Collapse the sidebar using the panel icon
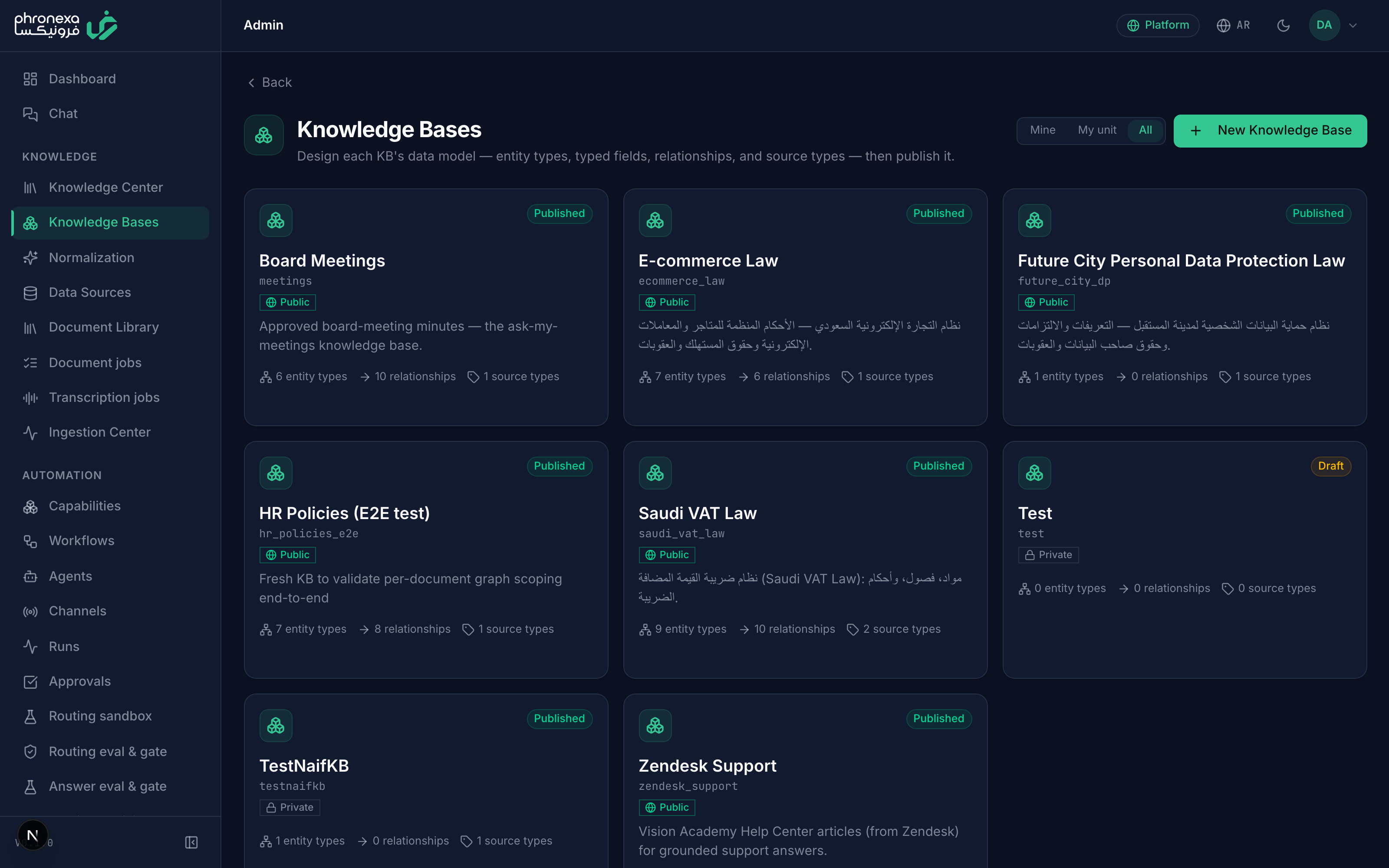Image resolution: width=1389 pixels, height=868 pixels. (191, 842)
